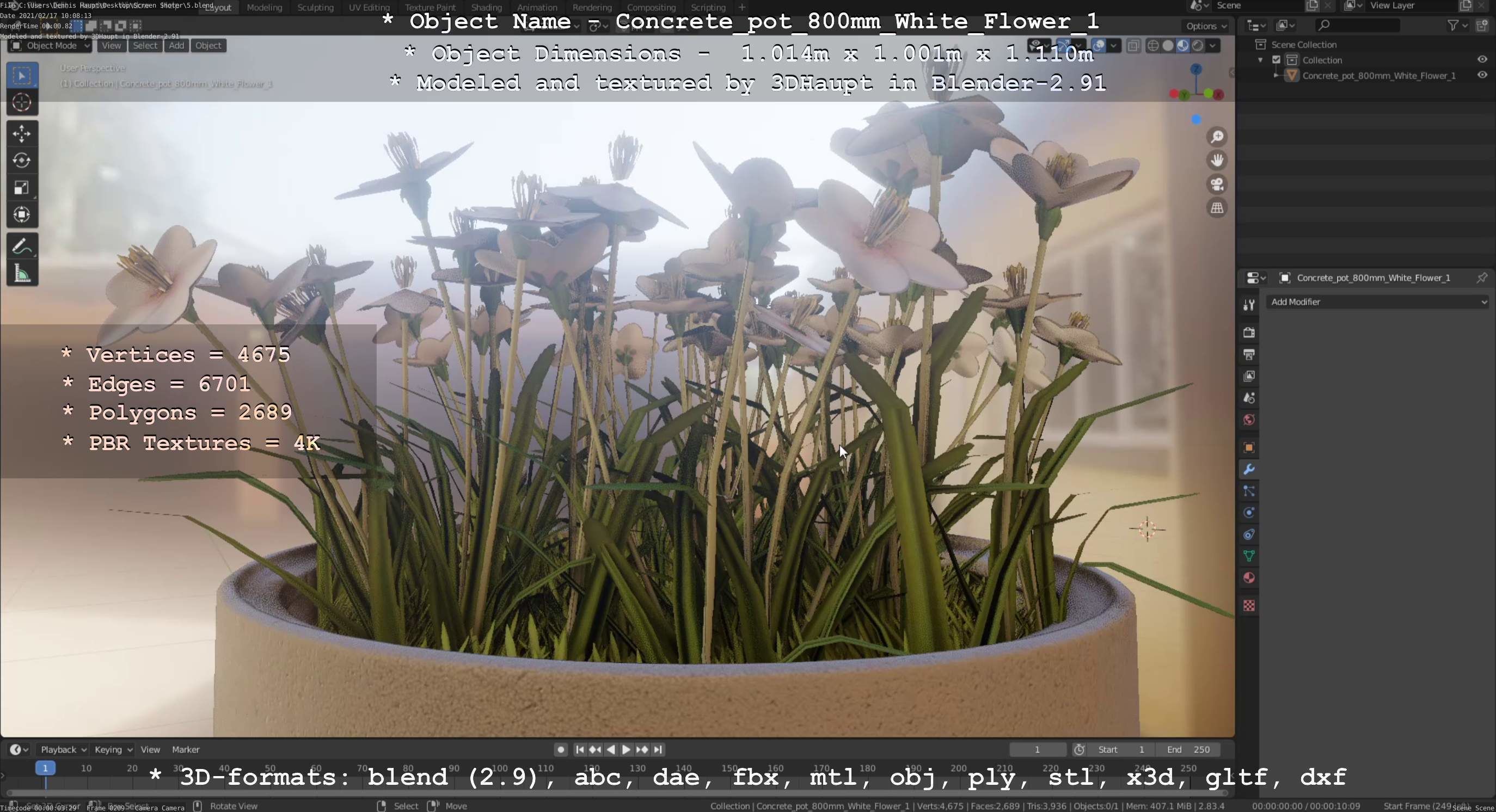Open the Add menu in viewport header
This screenshot has height=812, width=1496.
176,46
